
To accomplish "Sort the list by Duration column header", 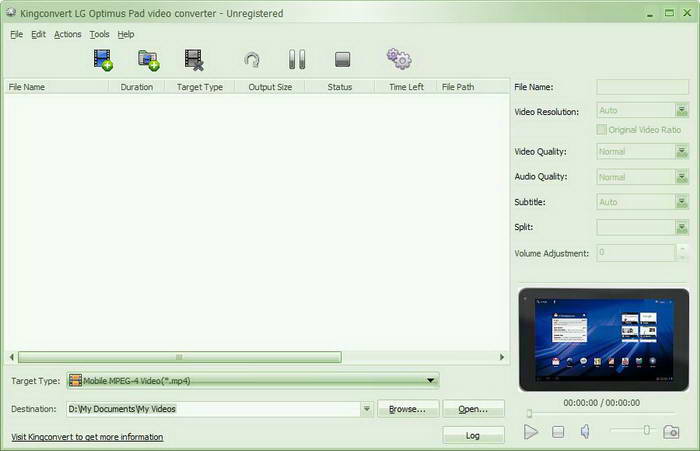I will coord(137,87).
